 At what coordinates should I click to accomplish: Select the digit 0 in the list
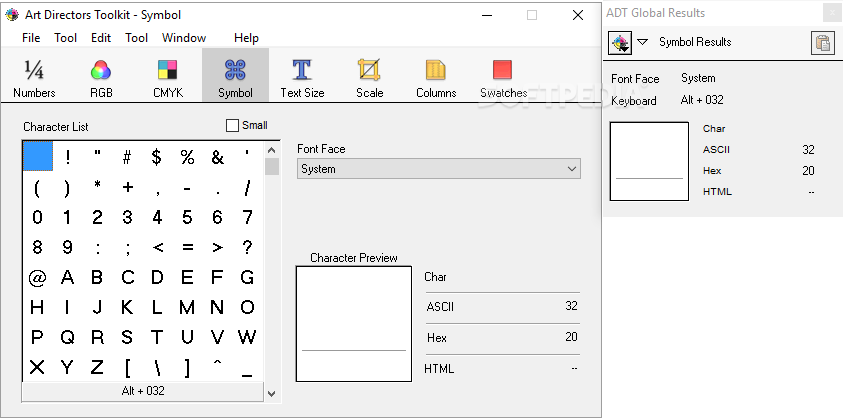click(x=37, y=217)
